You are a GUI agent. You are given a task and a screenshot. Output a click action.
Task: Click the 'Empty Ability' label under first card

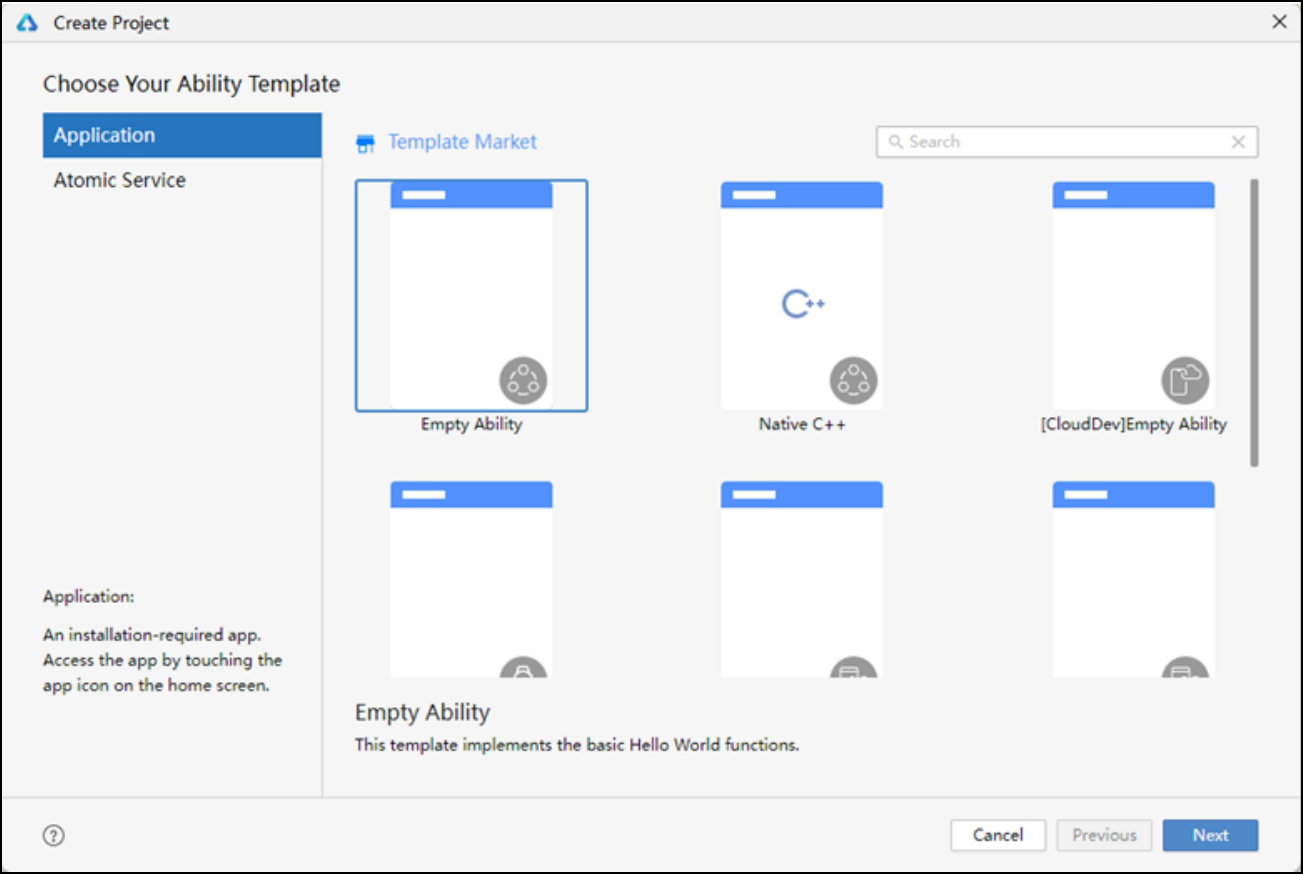(x=471, y=424)
